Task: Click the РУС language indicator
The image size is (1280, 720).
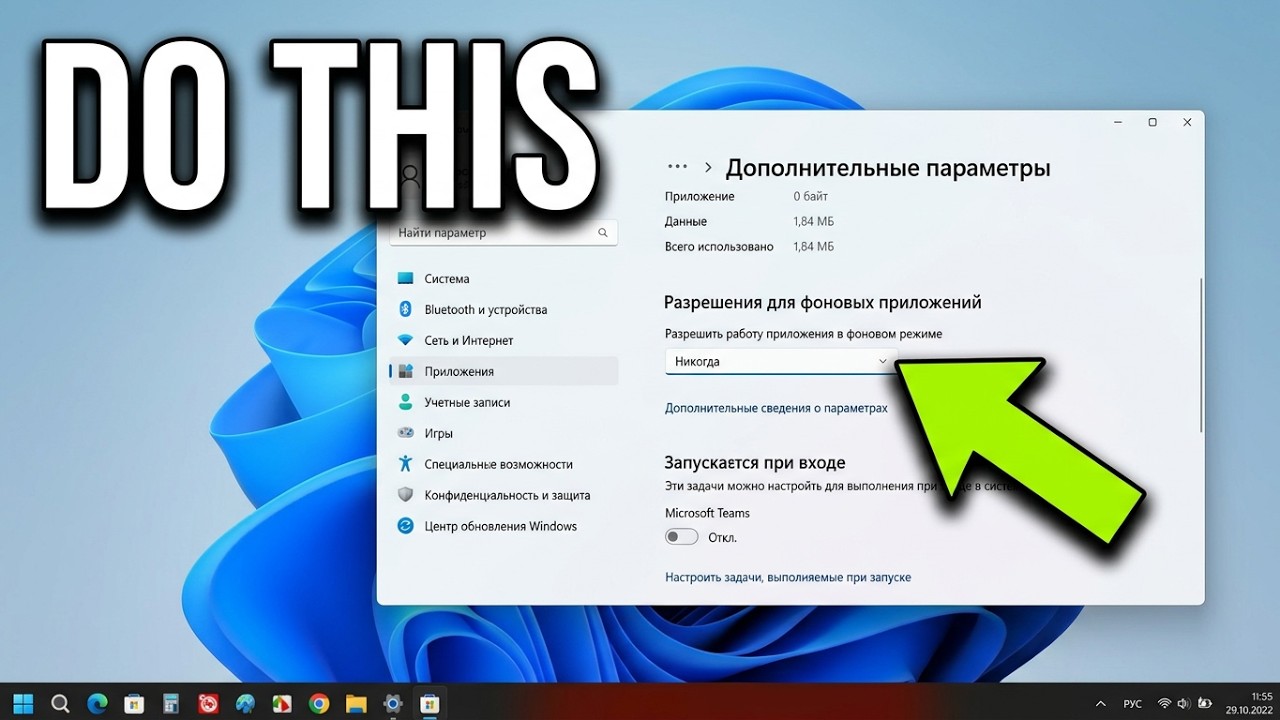Action: (1132, 704)
